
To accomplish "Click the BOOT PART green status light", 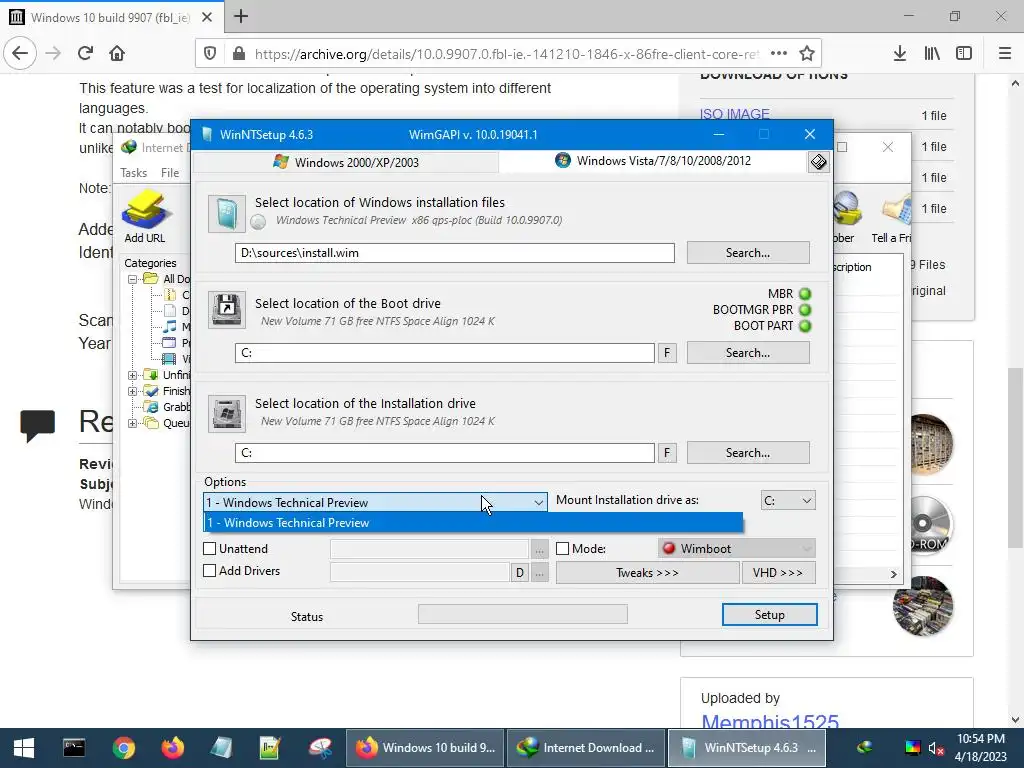I will [x=805, y=326].
